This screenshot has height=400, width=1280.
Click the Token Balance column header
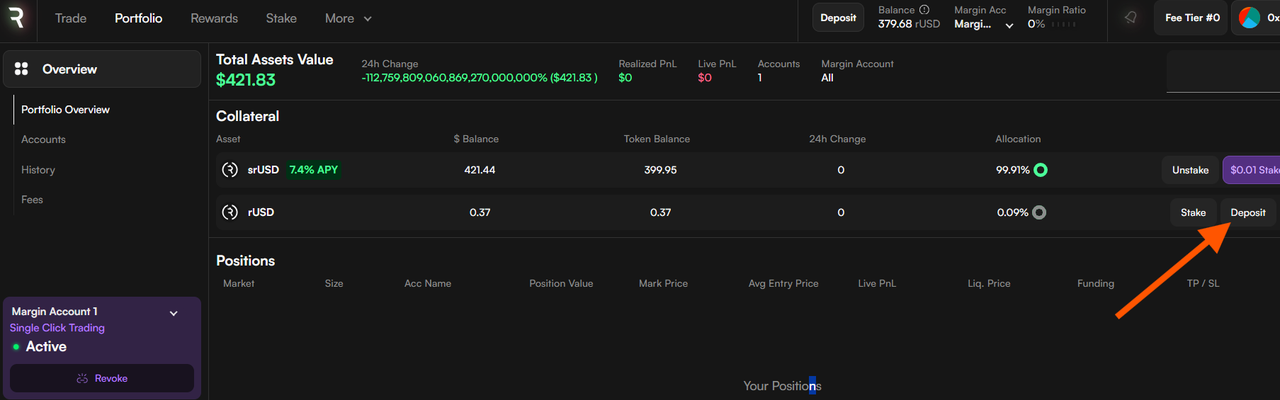point(657,139)
